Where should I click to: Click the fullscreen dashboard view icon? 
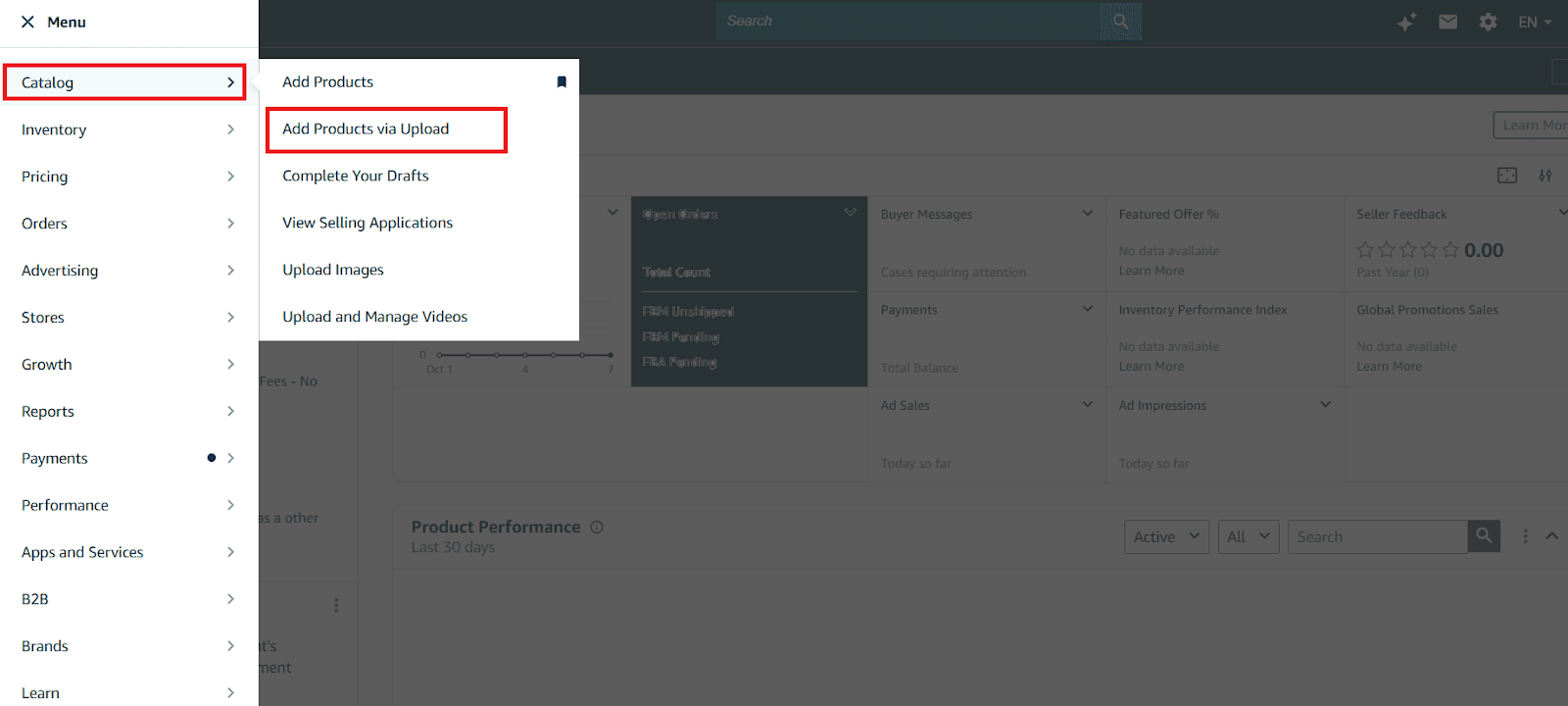(1507, 175)
